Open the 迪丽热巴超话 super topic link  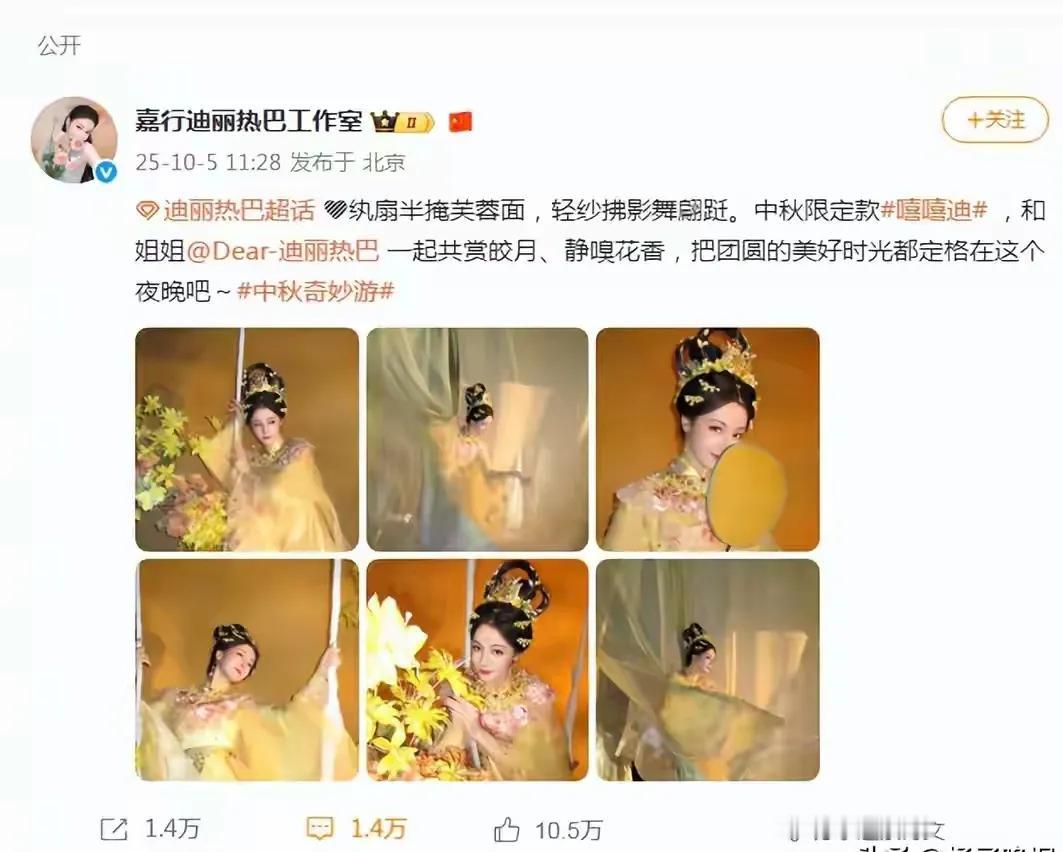point(239,211)
